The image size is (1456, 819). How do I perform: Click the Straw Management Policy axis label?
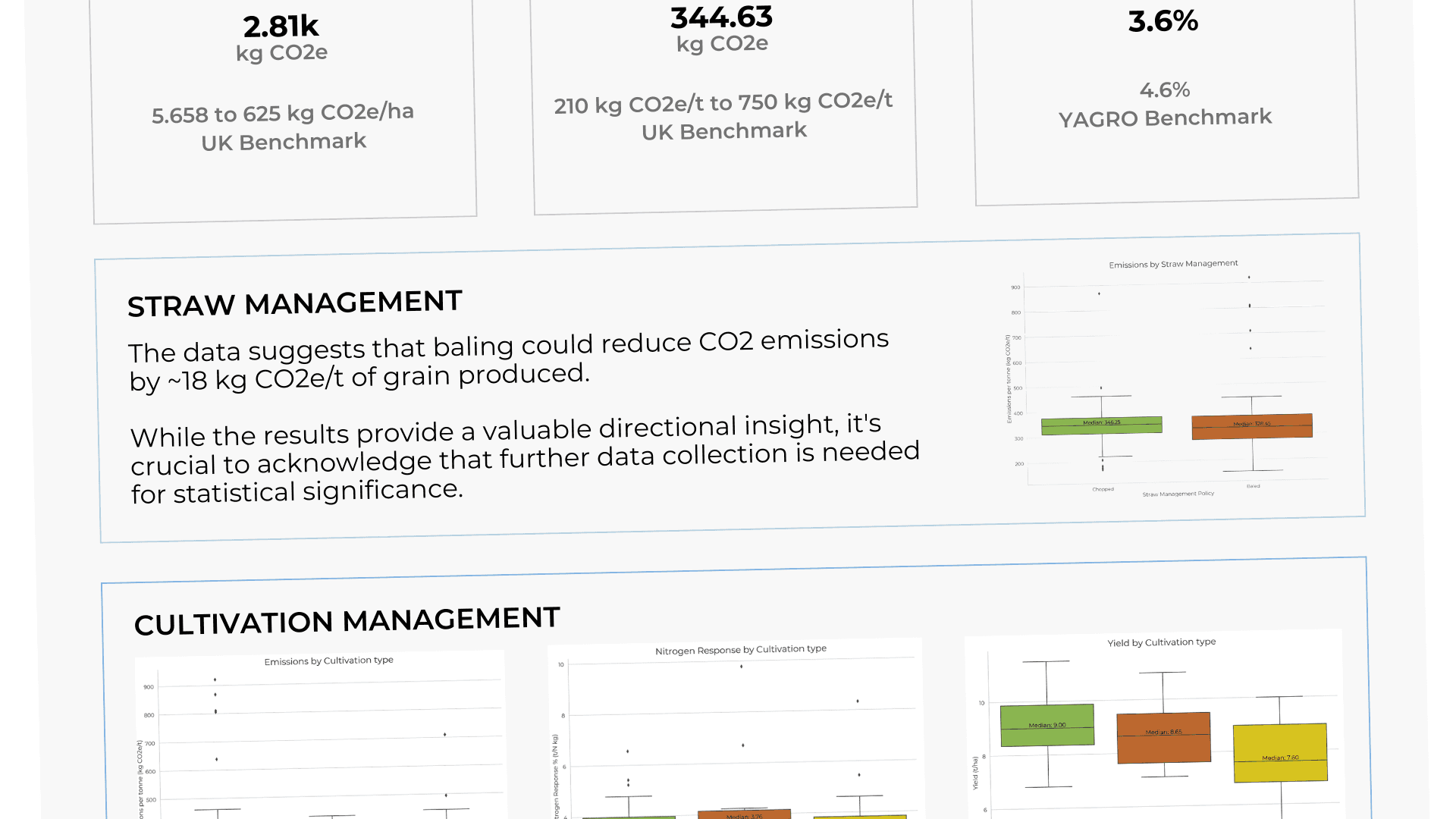click(1178, 494)
